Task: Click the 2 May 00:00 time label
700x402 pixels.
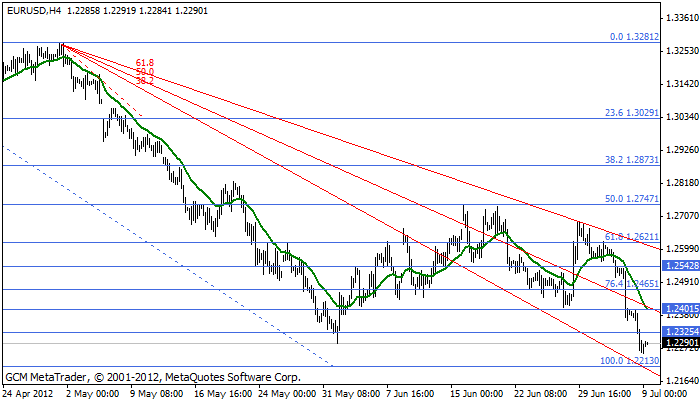Action: click(x=92, y=394)
